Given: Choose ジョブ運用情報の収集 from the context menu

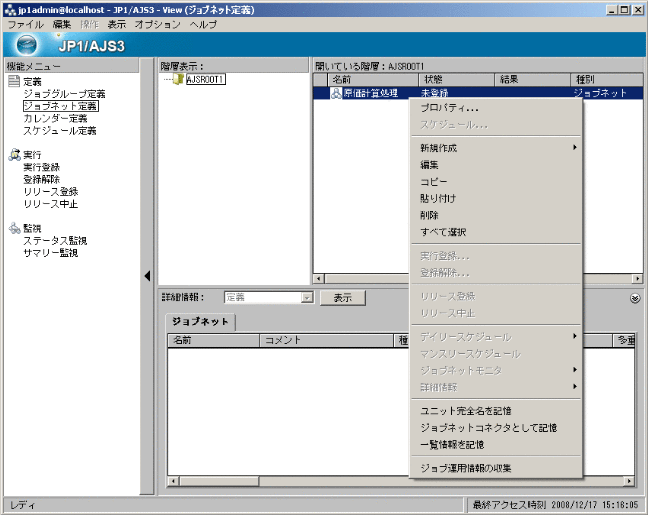Looking at the screenshot, I should tap(496, 468).
